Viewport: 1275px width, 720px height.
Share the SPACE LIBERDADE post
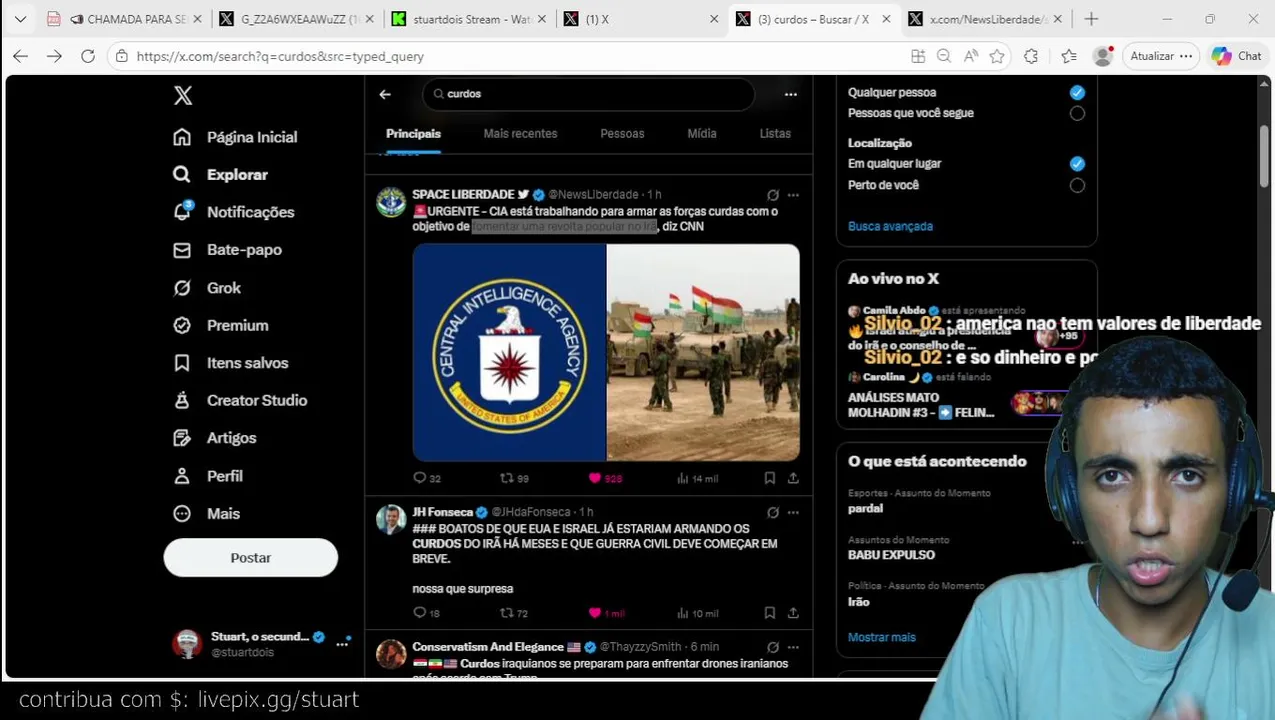click(x=793, y=478)
